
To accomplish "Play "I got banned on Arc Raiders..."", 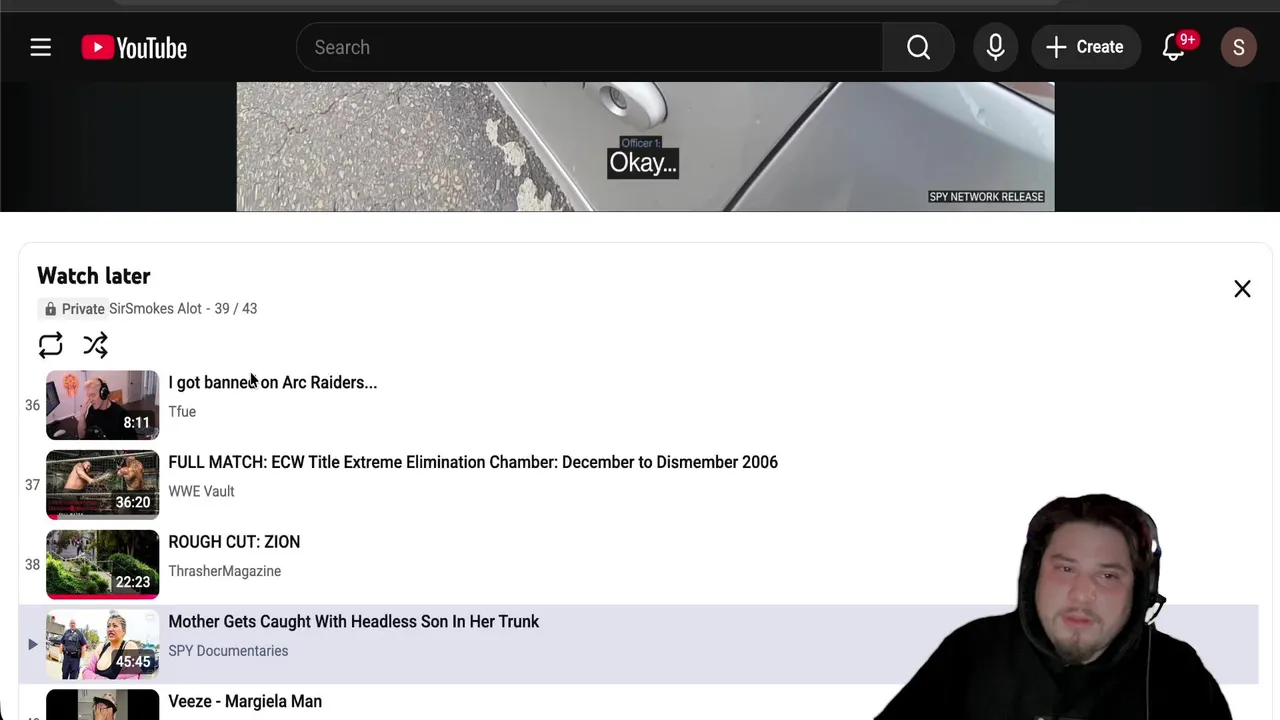I will click(272, 382).
